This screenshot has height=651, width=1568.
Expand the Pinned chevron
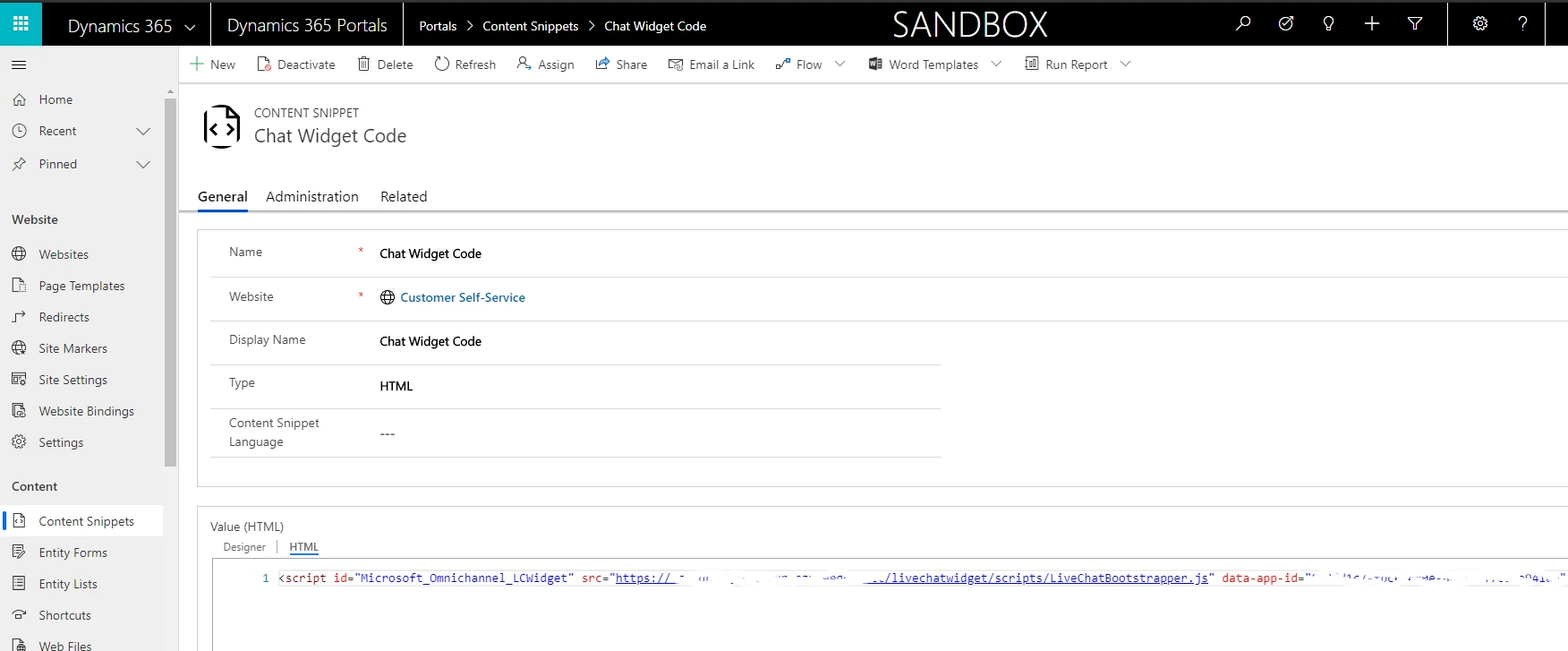tap(143, 165)
